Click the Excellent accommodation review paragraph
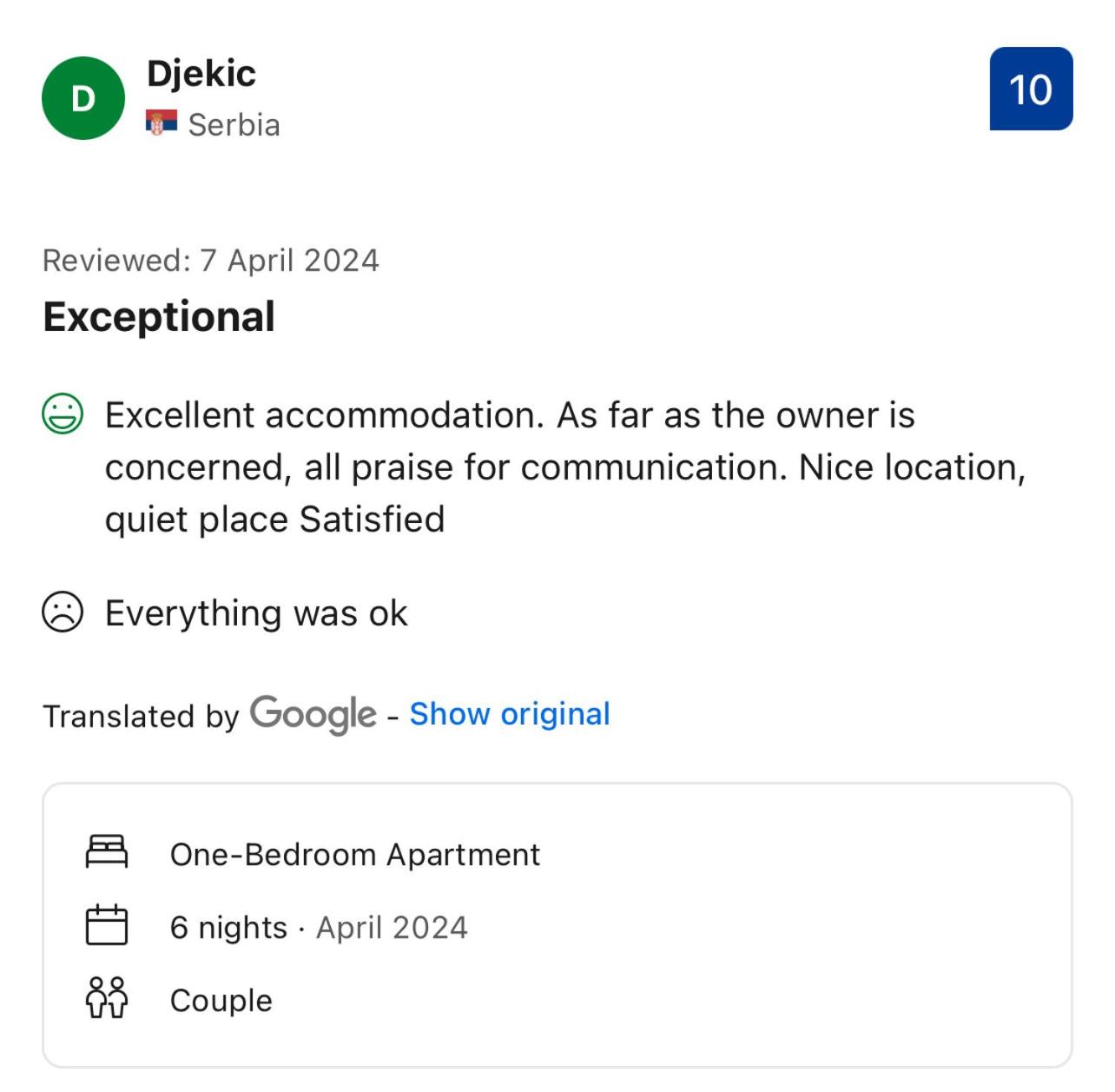1115x1092 pixels. click(x=565, y=467)
